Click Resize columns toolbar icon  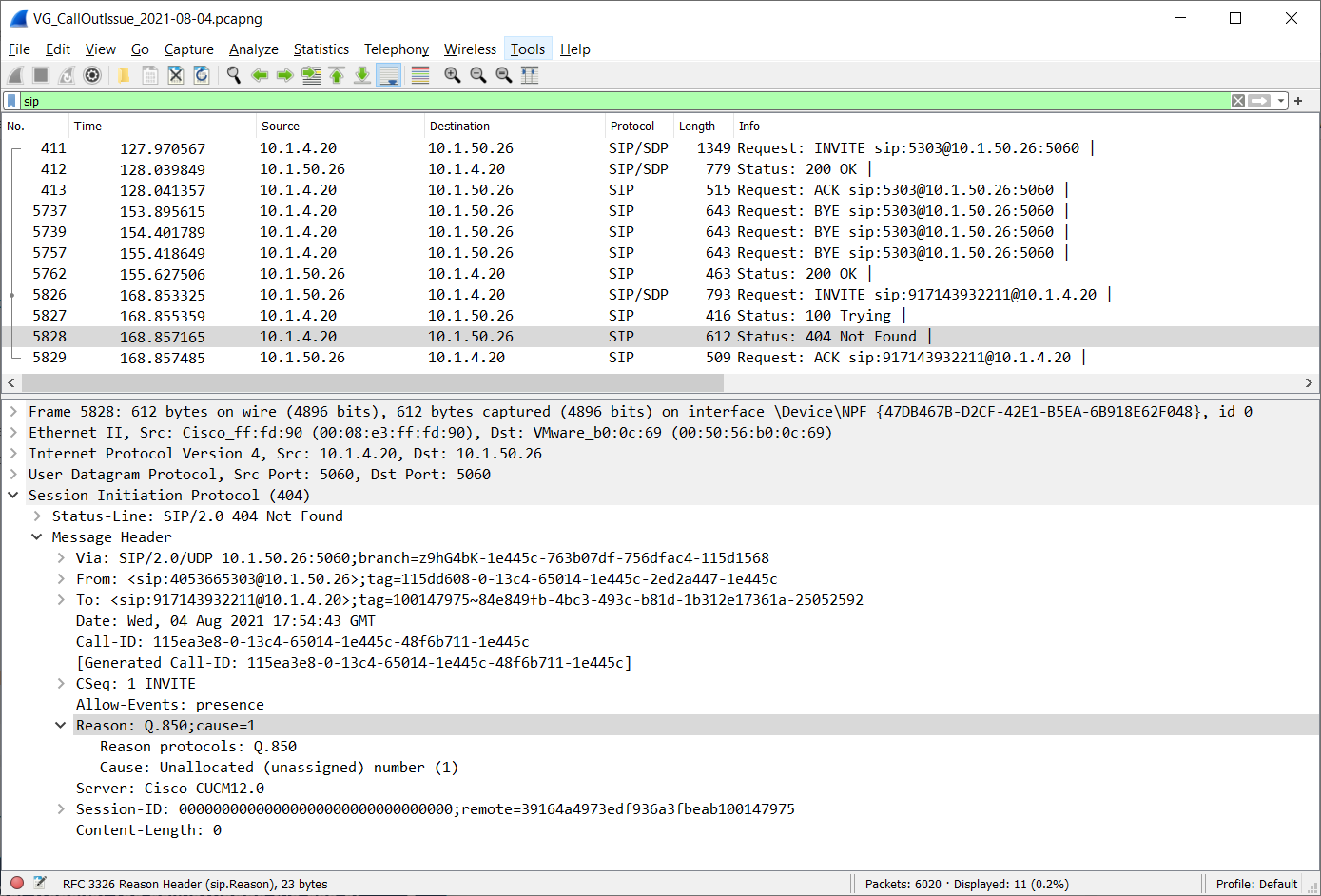pos(530,75)
